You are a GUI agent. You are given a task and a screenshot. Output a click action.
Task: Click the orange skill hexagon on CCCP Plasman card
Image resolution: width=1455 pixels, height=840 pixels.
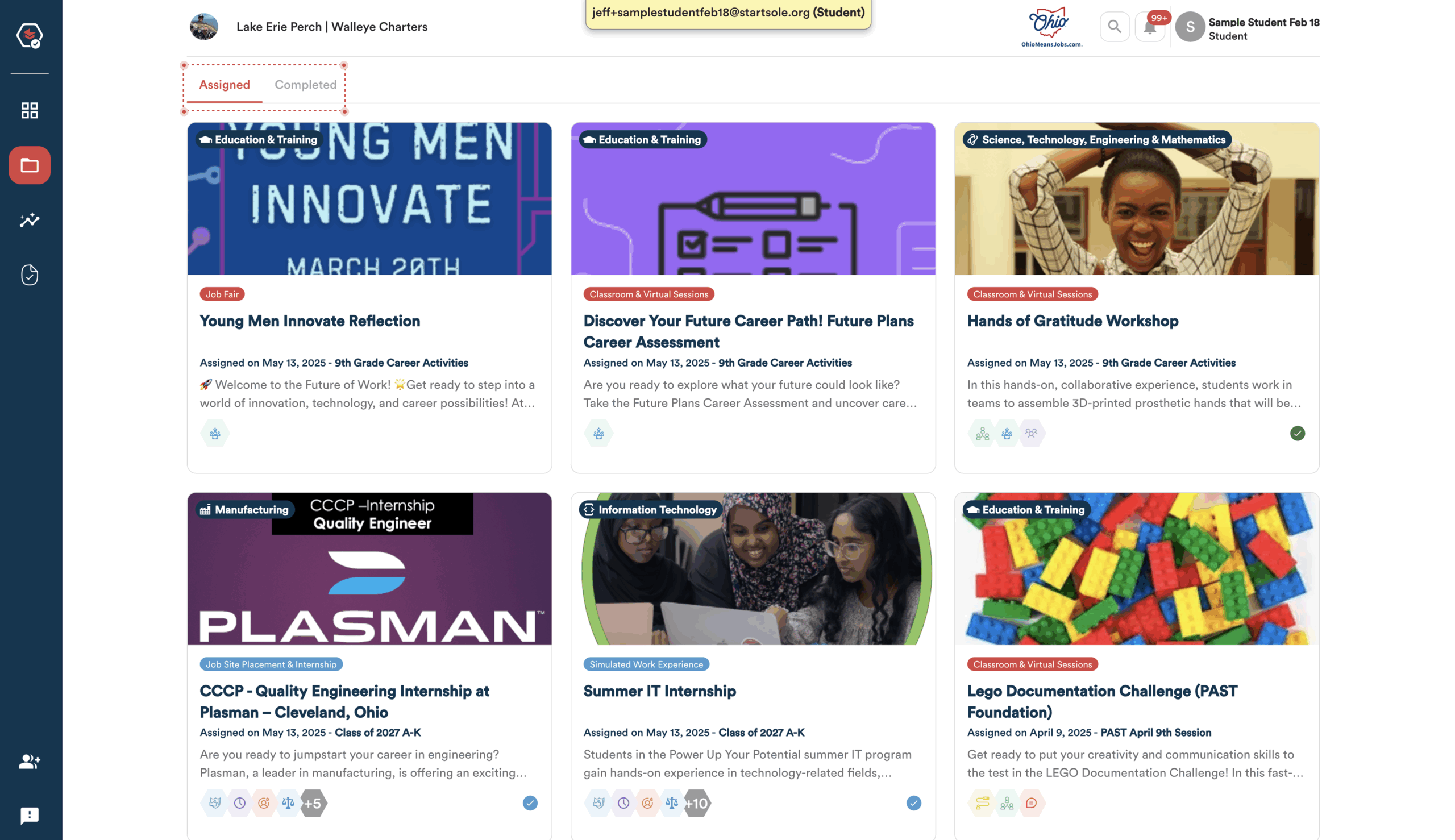[264, 803]
